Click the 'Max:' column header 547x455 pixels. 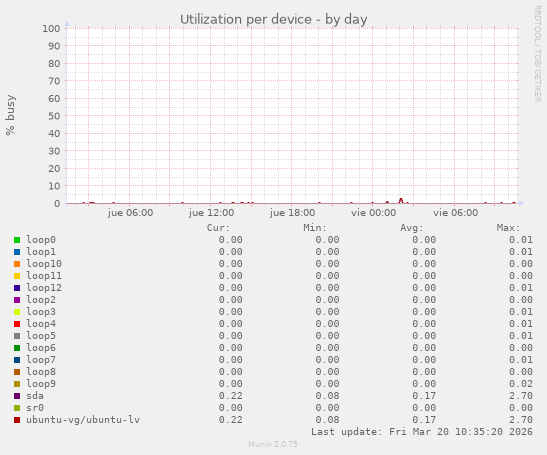pos(508,228)
